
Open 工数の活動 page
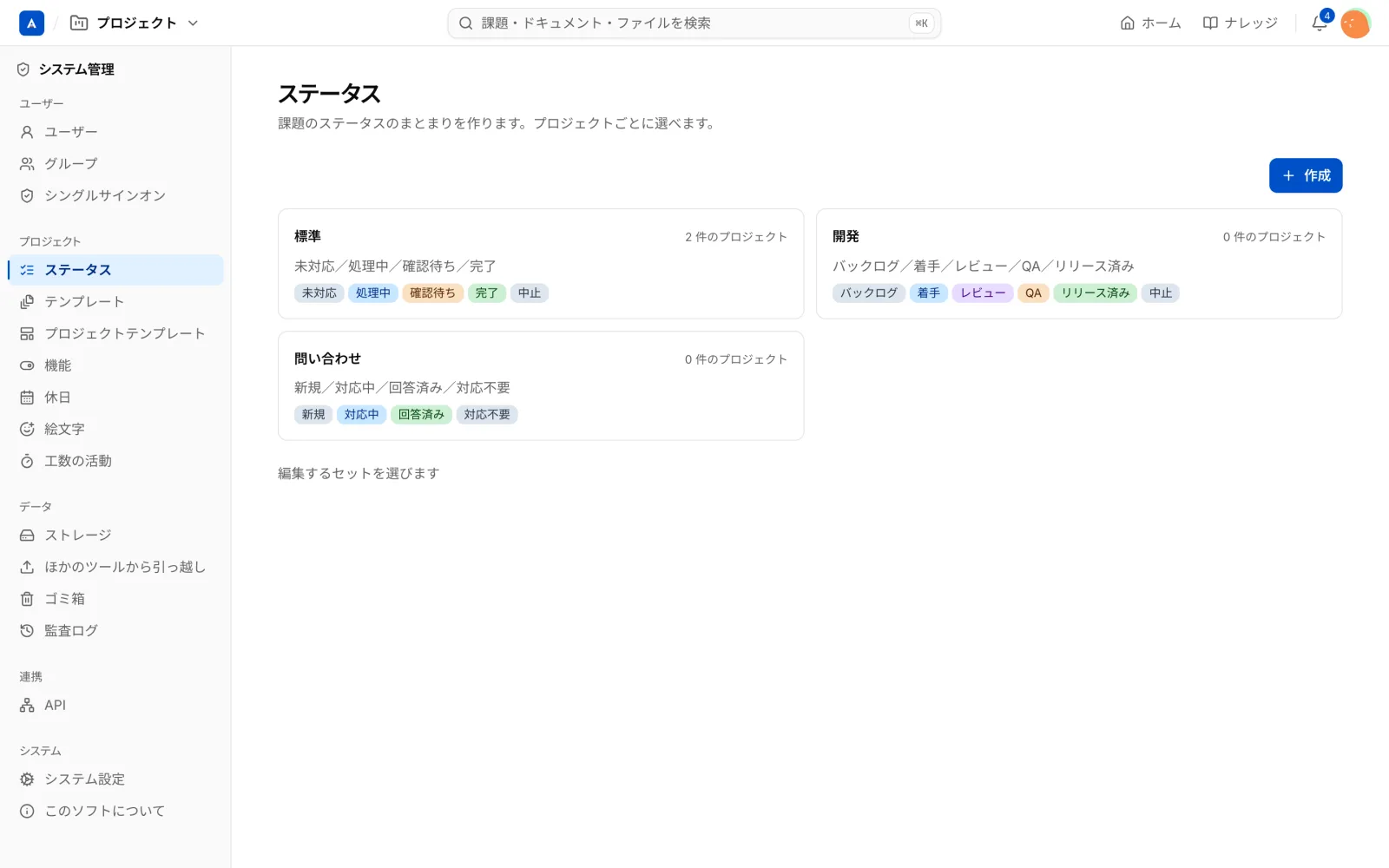point(115,461)
